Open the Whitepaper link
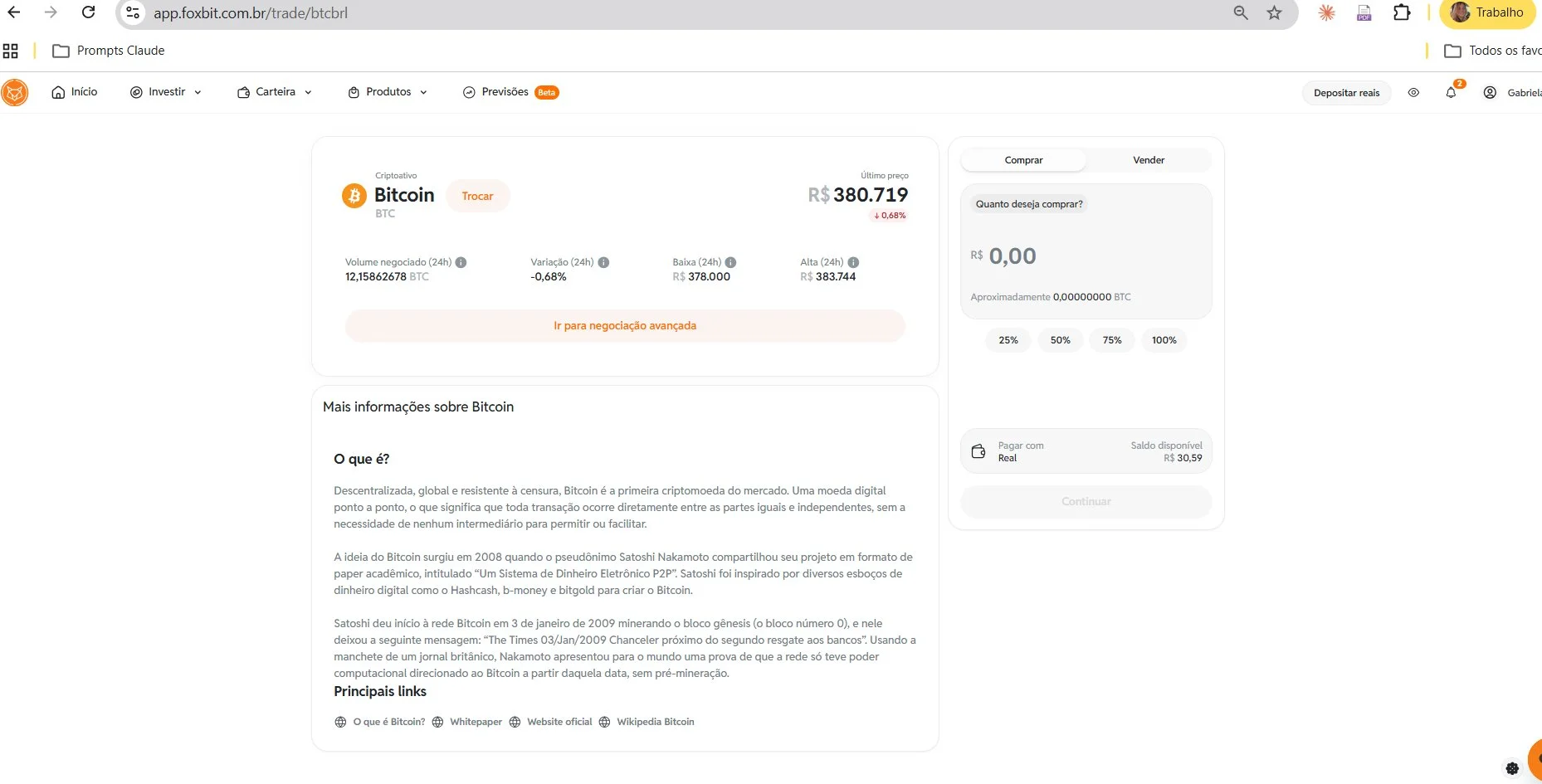The height and width of the screenshot is (784, 1542). [476, 722]
